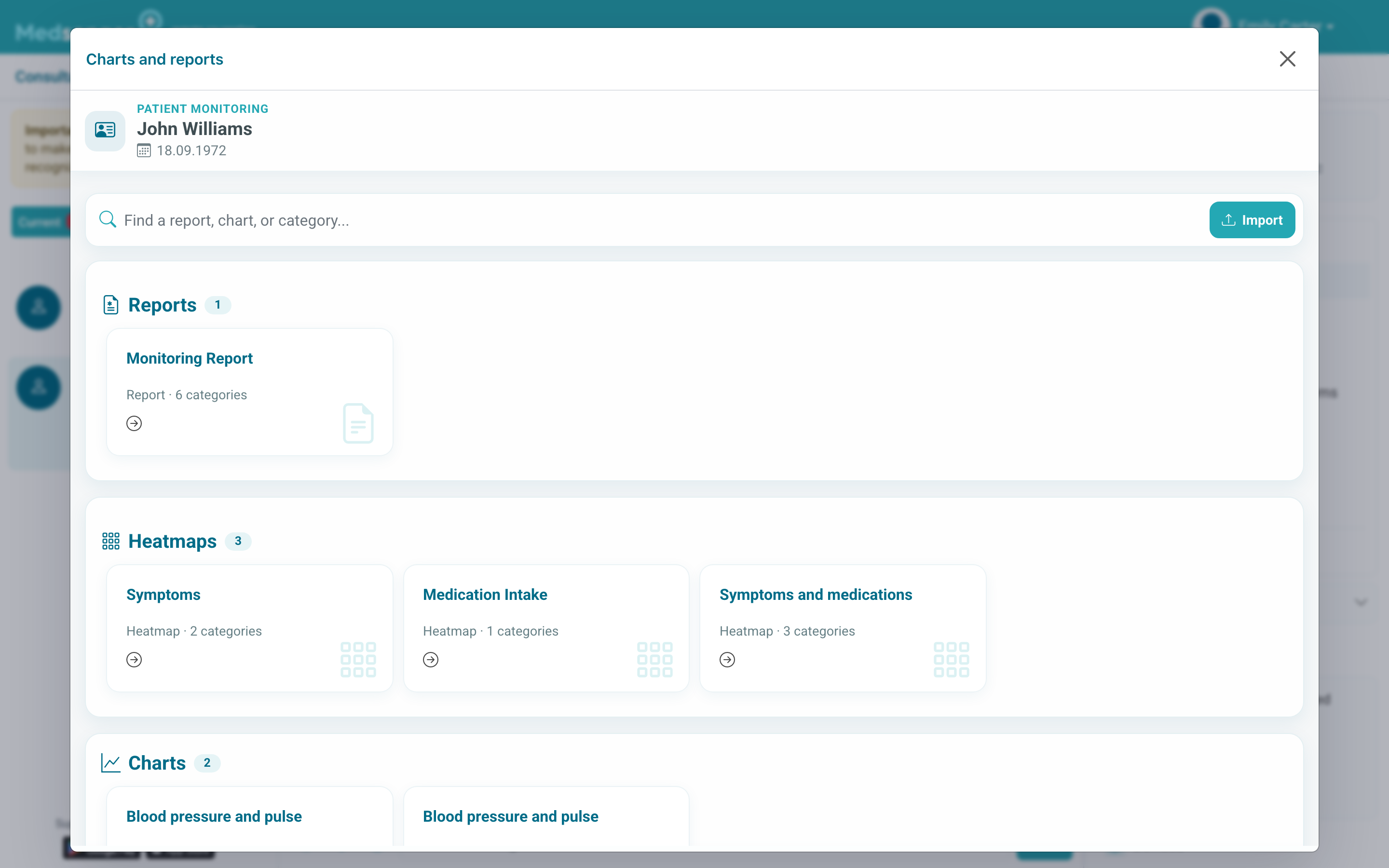Click the Heatmaps section heading
Screen dimensions: 1389x868
(x=172, y=541)
